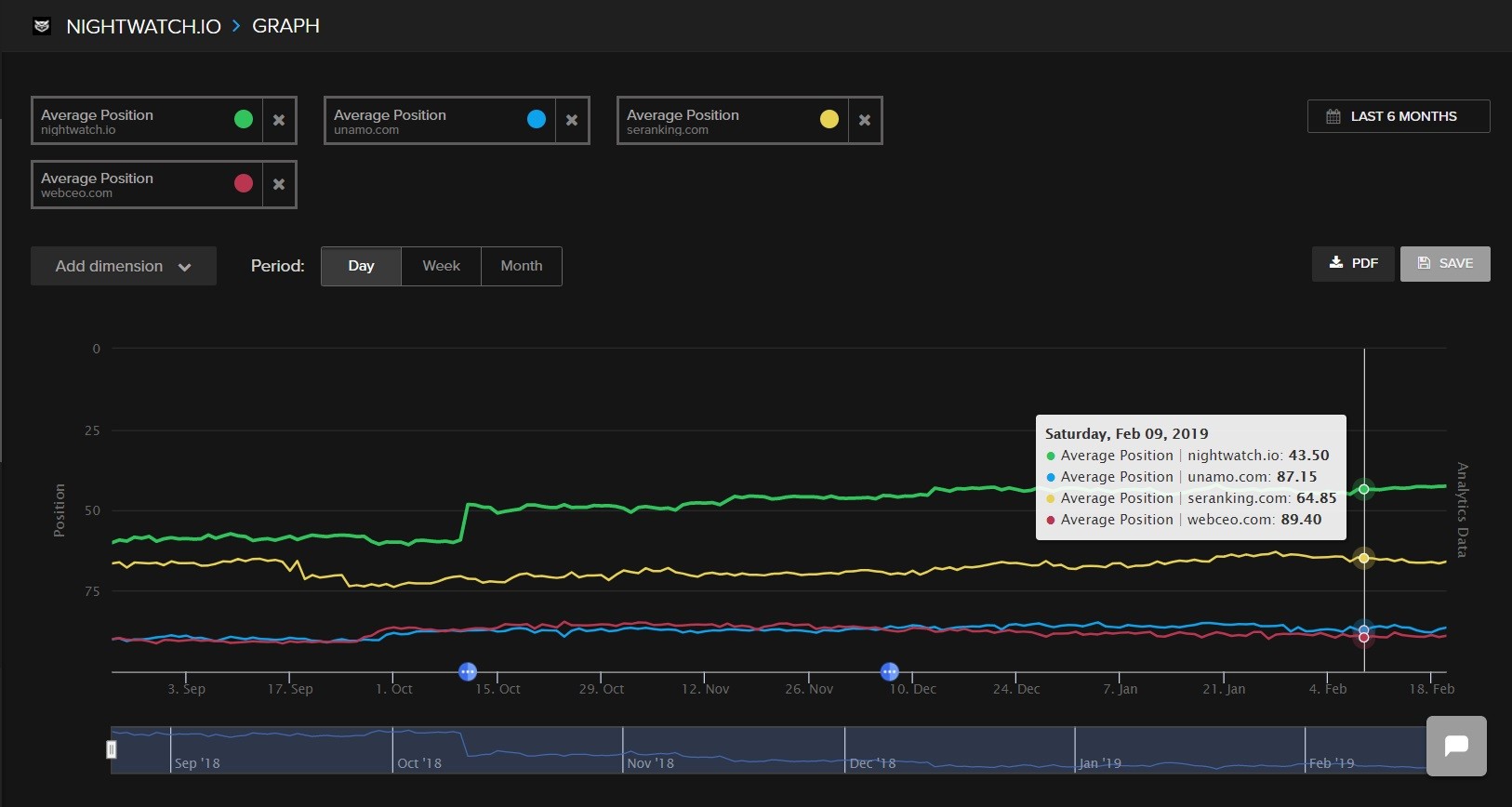
Task: Remove the seranking.com Average Position series
Action: 865,120
